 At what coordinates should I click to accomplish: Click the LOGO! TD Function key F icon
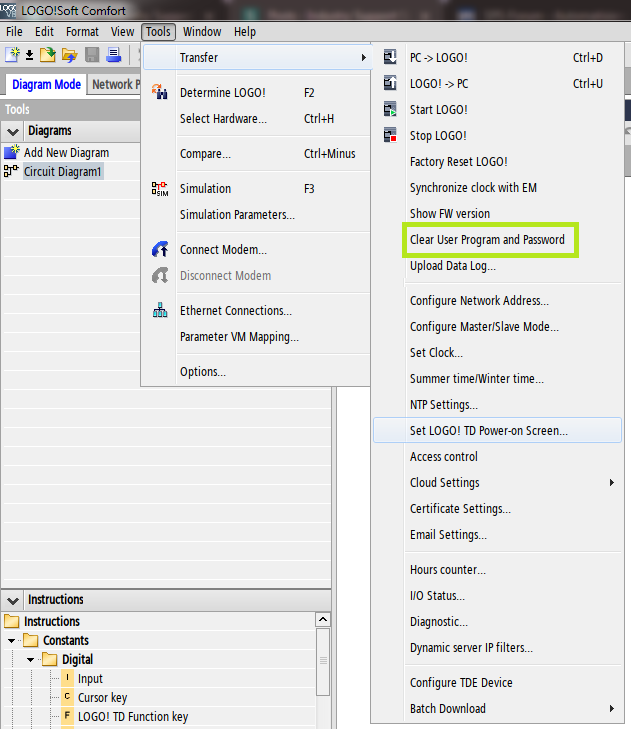point(67,716)
